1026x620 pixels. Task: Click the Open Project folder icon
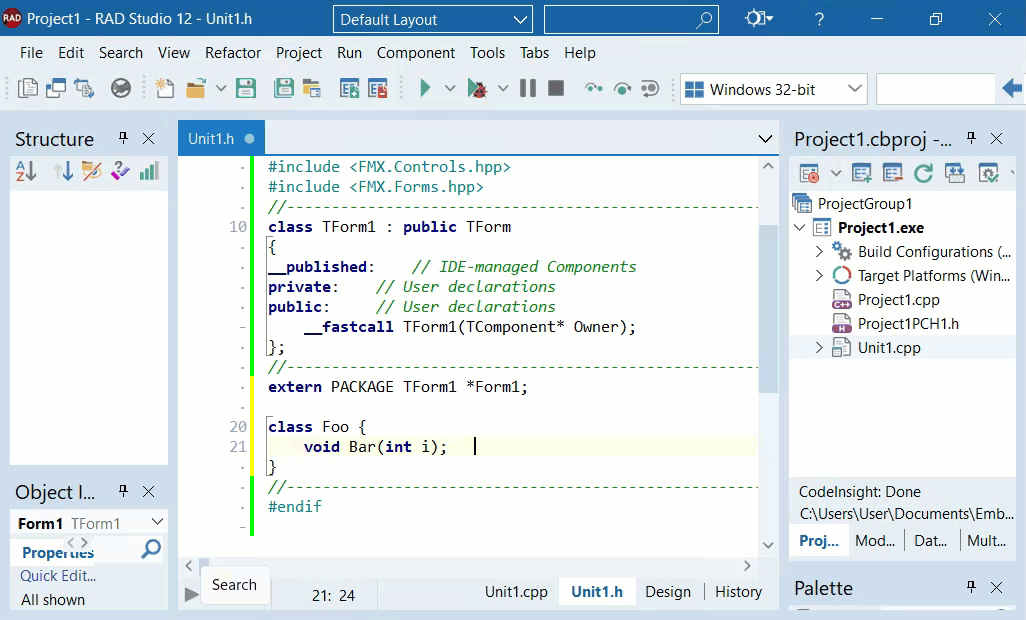311,88
